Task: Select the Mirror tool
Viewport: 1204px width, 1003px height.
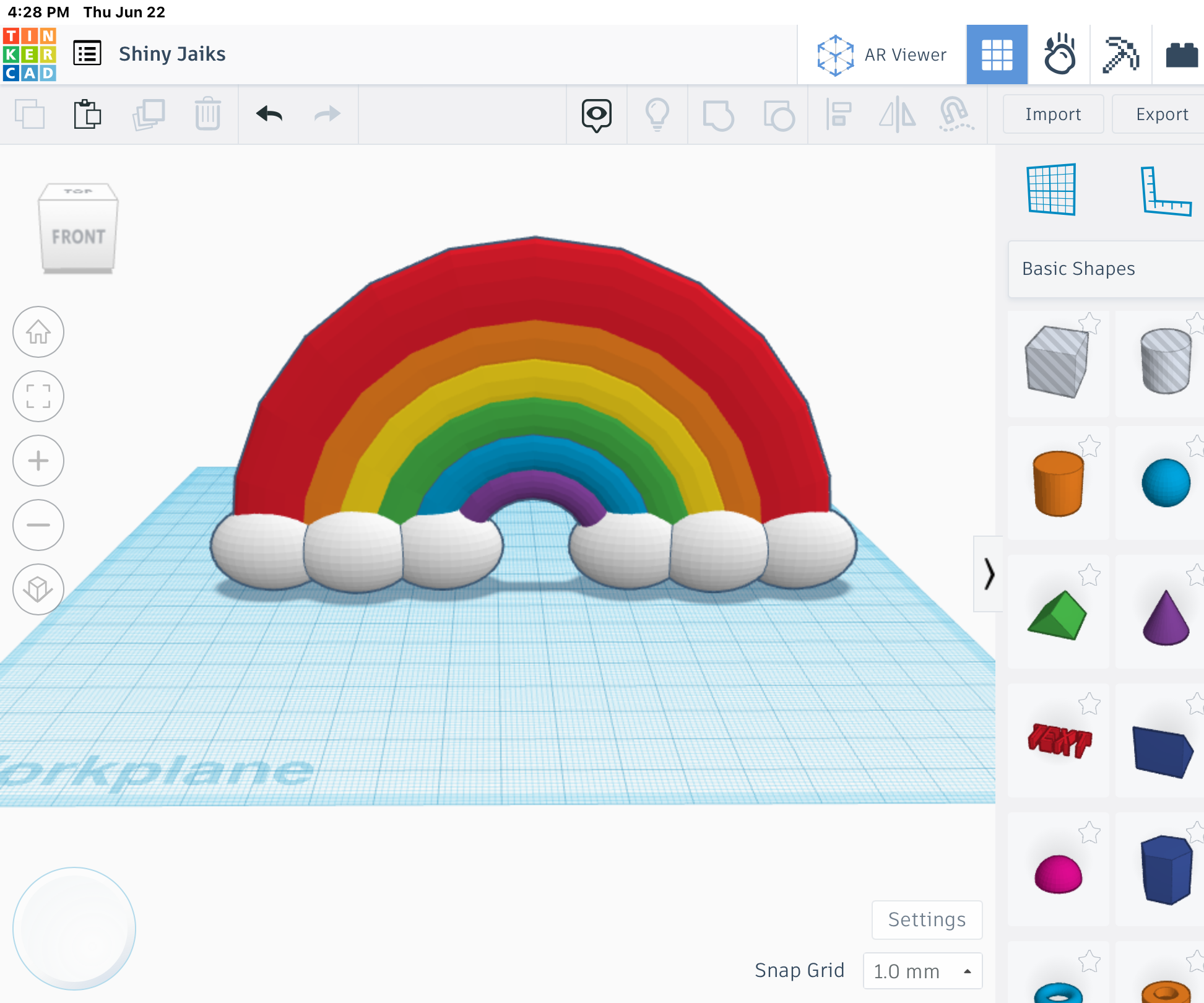Action: (x=898, y=114)
